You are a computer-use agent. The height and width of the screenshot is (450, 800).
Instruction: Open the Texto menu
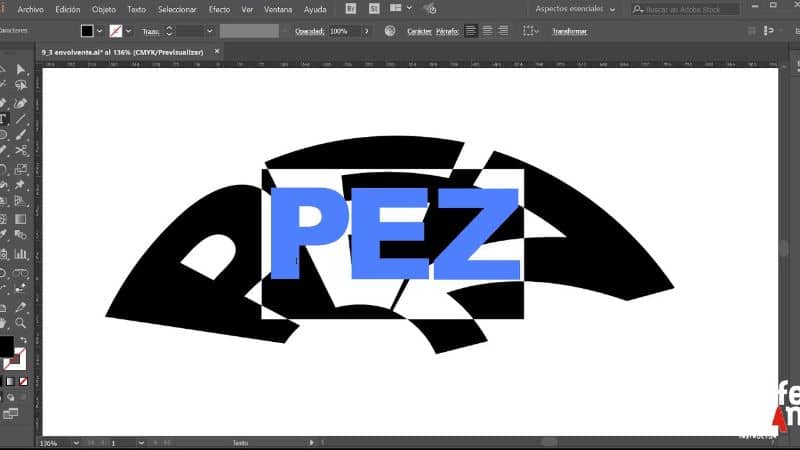pos(136,9)
